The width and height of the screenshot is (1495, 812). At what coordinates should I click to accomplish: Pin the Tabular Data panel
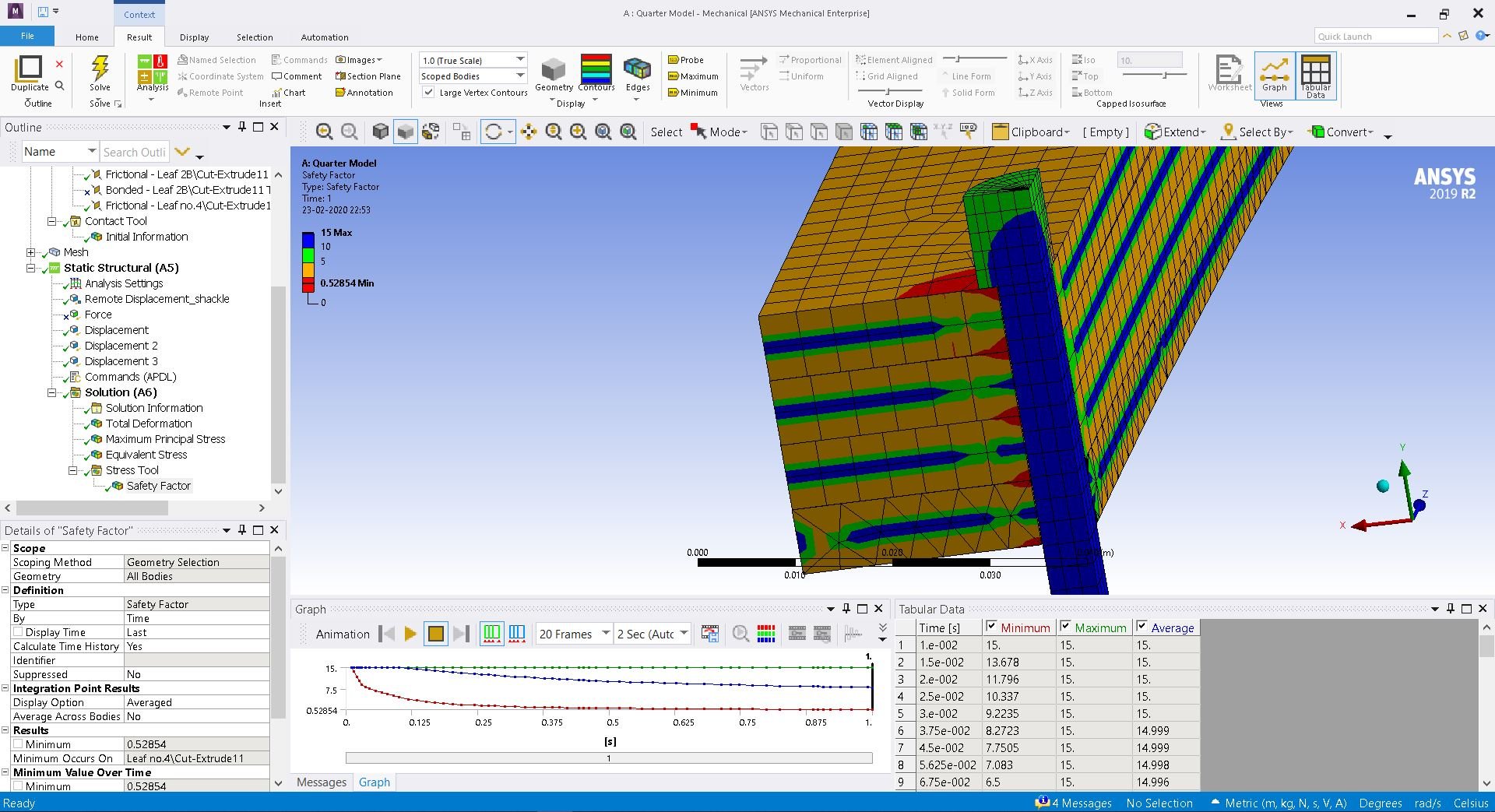[x=1451, y=609]
